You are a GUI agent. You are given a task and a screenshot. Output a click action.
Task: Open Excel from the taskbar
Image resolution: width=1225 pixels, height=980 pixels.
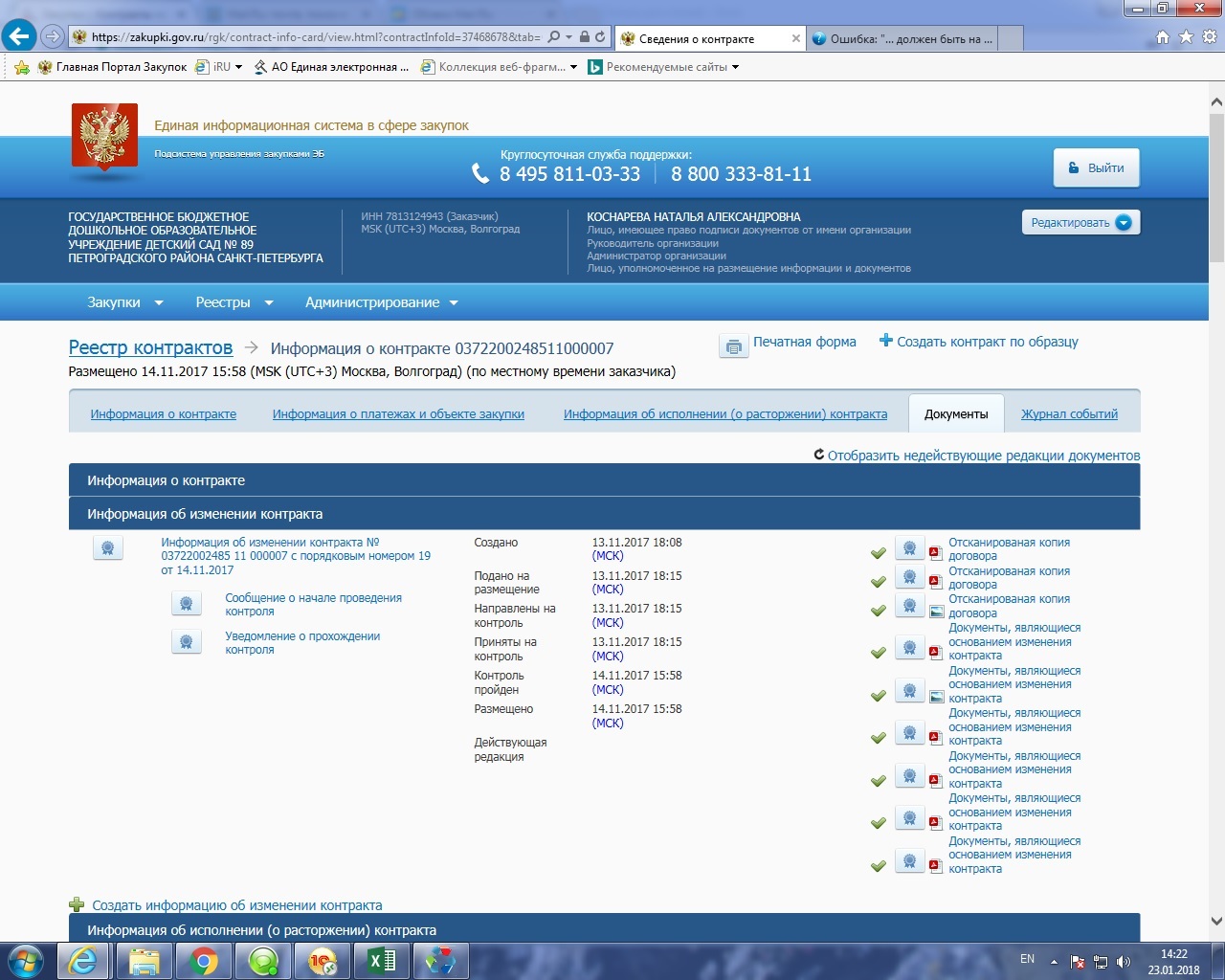[x=382, y=961]
